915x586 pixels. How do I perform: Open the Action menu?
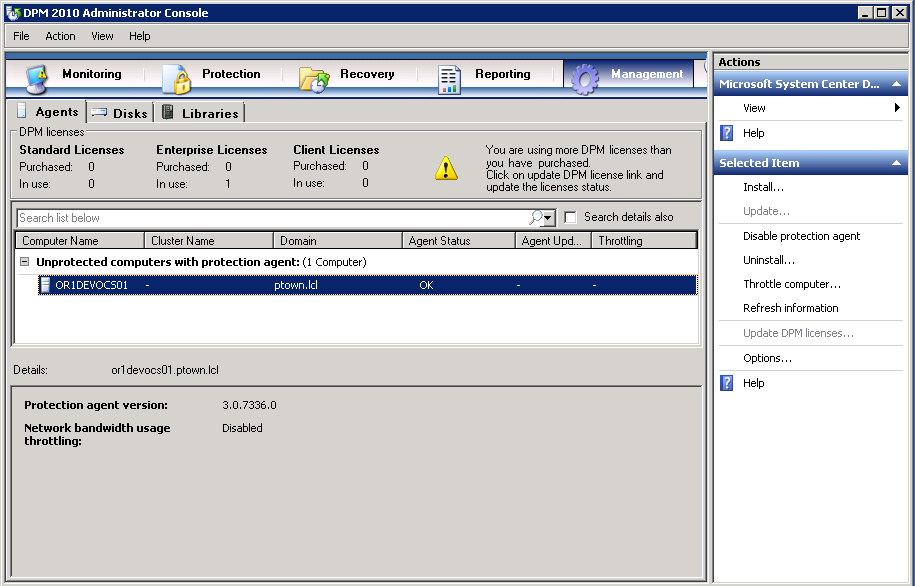point(60,36)
